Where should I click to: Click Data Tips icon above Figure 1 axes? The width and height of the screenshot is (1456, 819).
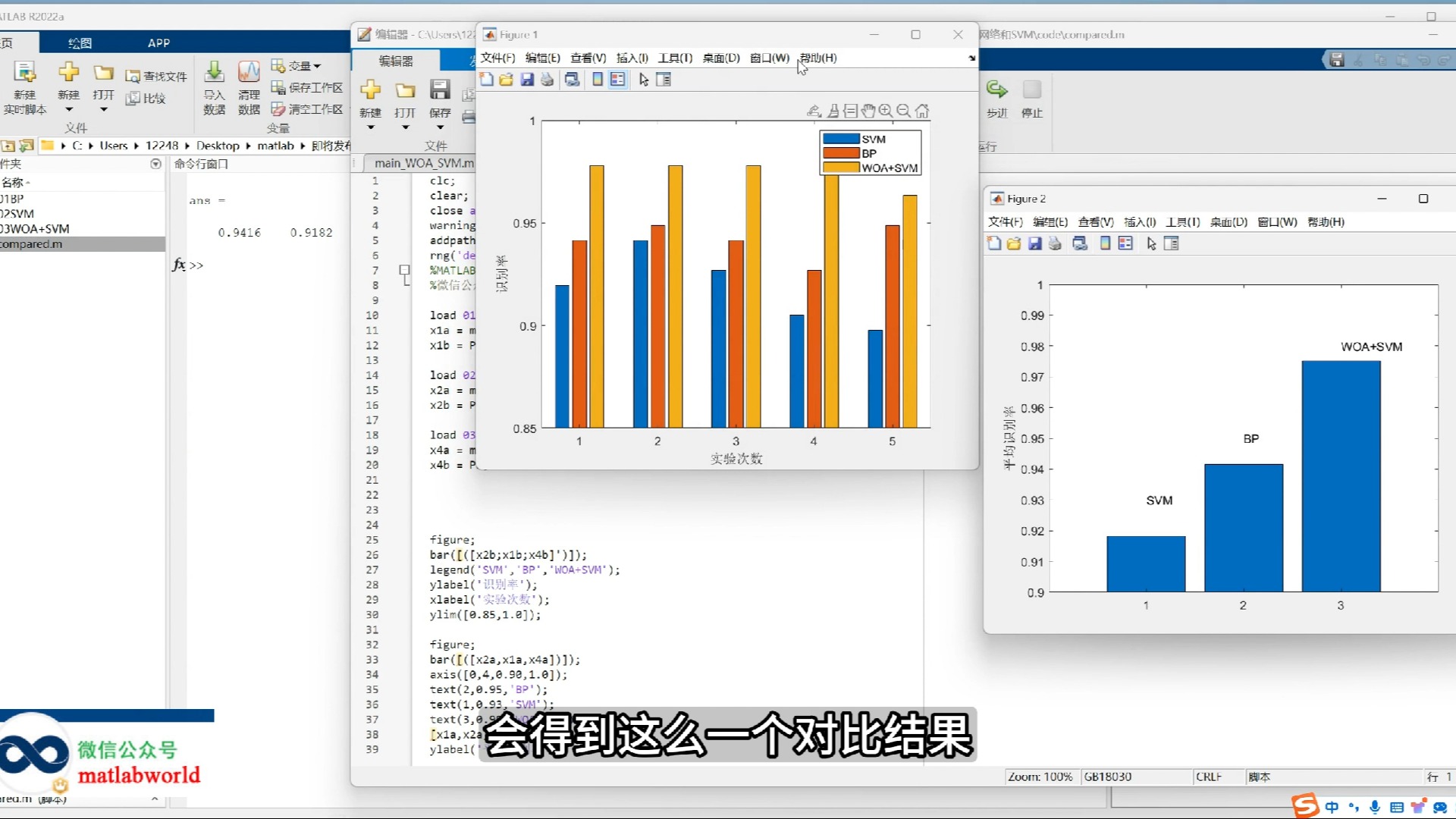[851, 111]
